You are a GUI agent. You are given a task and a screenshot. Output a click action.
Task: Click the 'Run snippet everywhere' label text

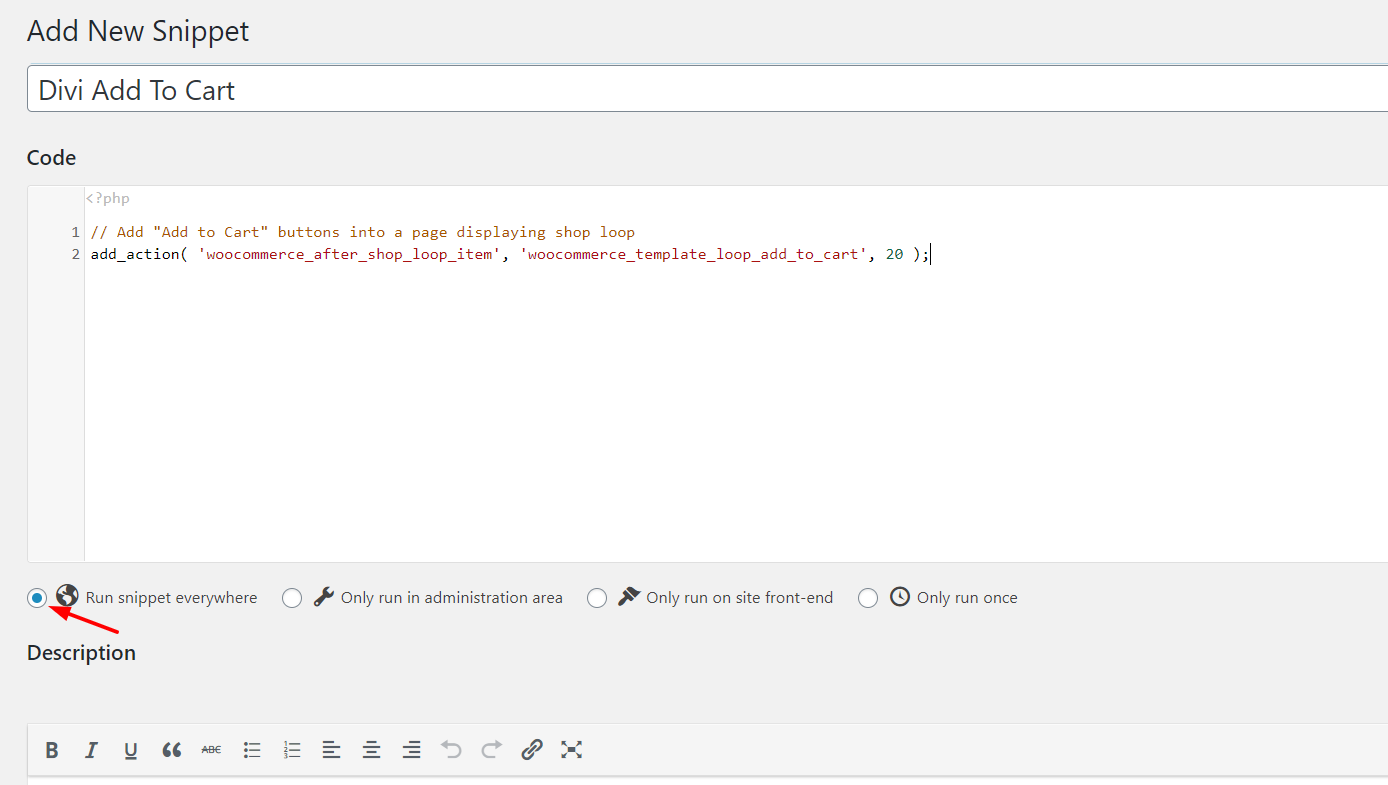[171, 598]
